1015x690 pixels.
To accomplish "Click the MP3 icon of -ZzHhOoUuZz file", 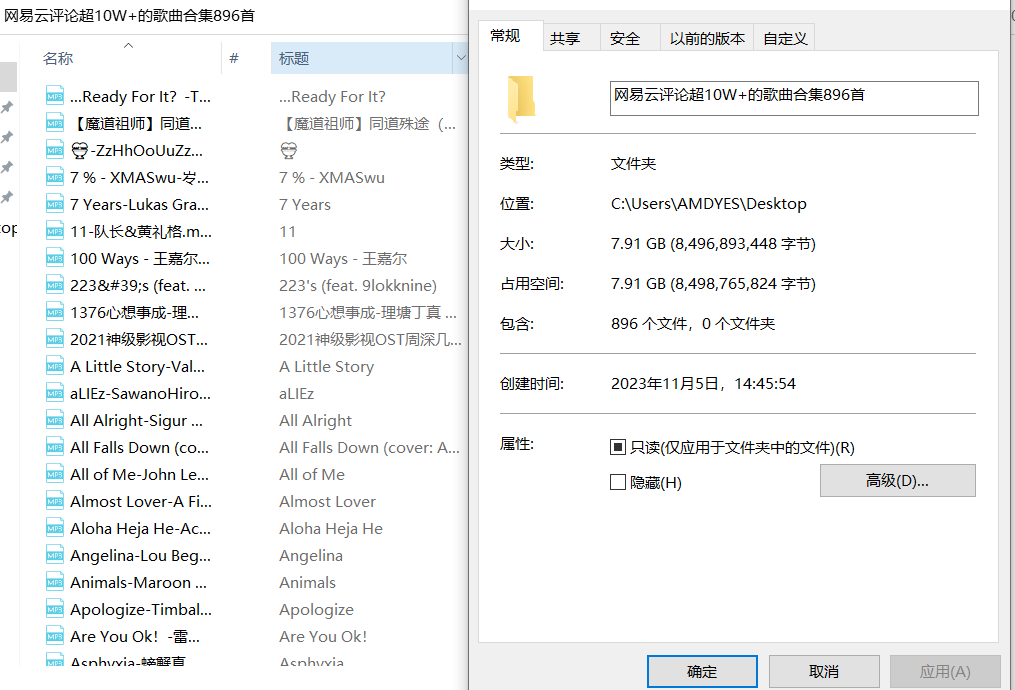I will click(55, 150).
